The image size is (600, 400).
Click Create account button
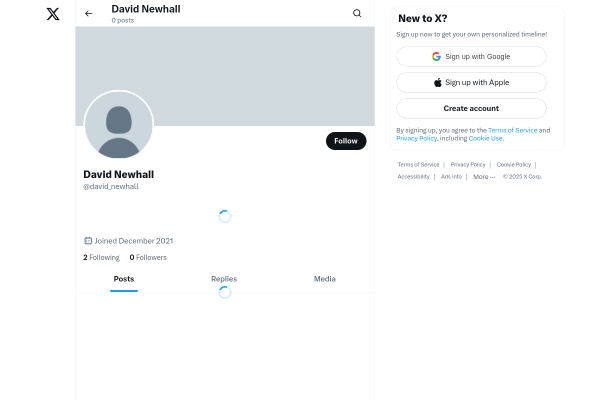471,108
